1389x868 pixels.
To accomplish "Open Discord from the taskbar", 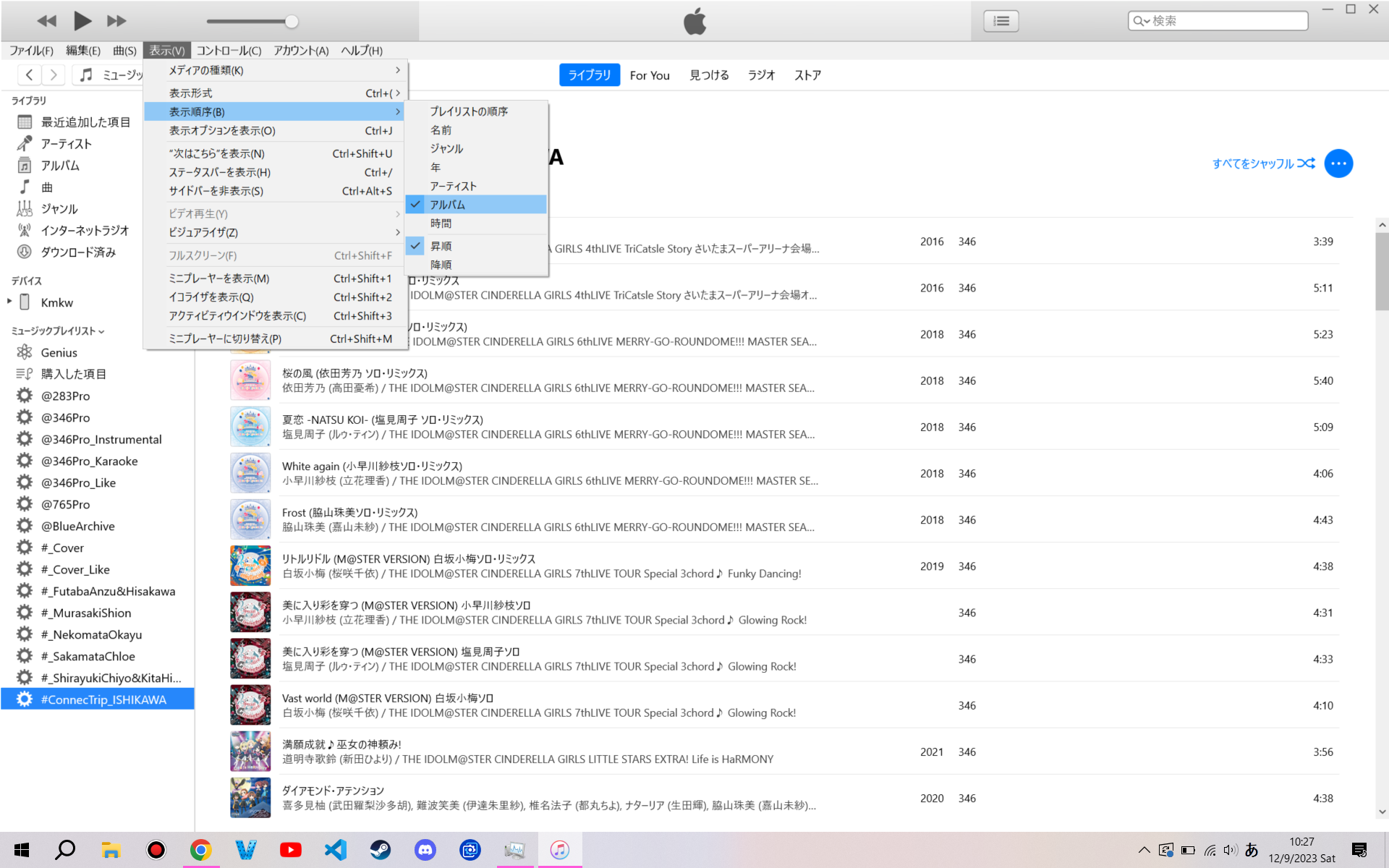I will [x=425, y=850].
